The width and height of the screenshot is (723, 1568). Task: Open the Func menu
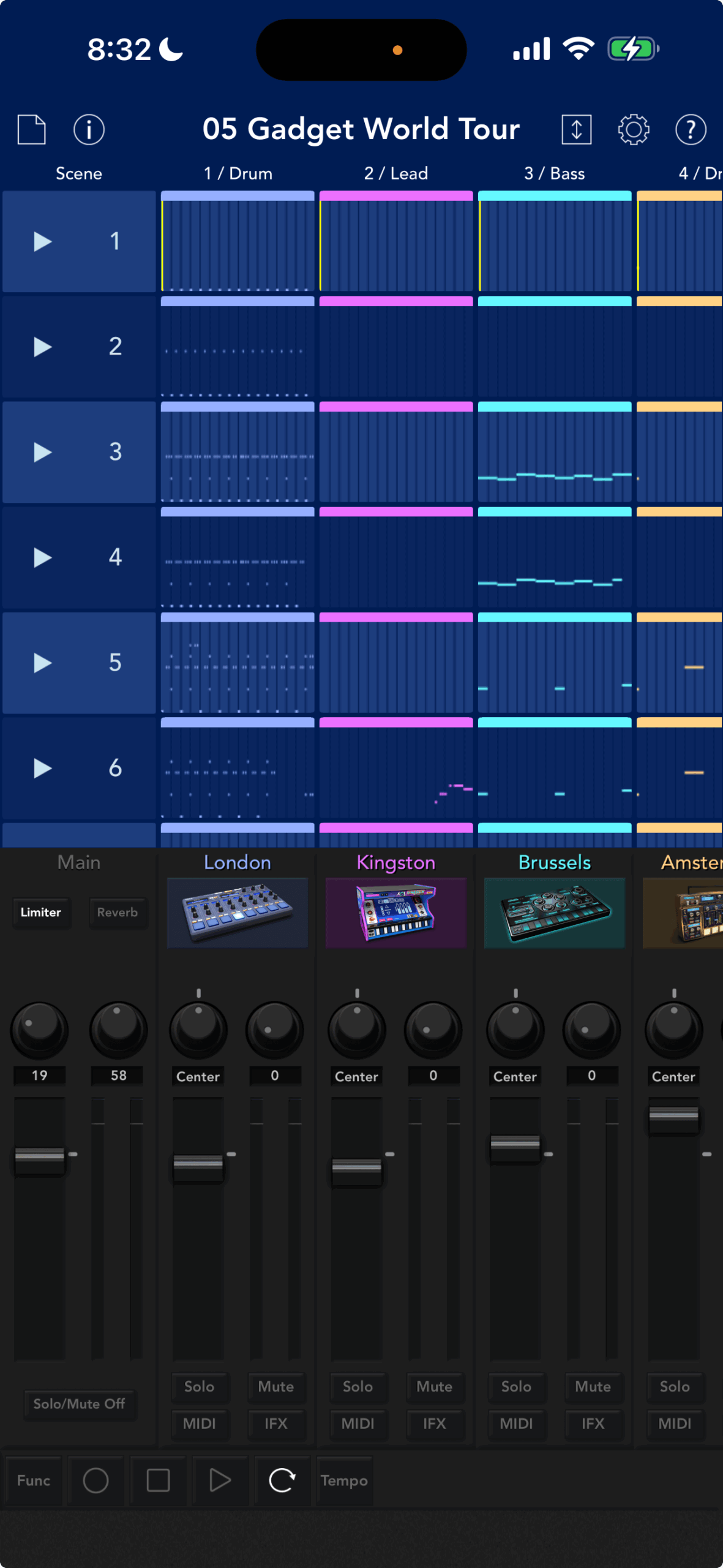tap(34, 1480)
